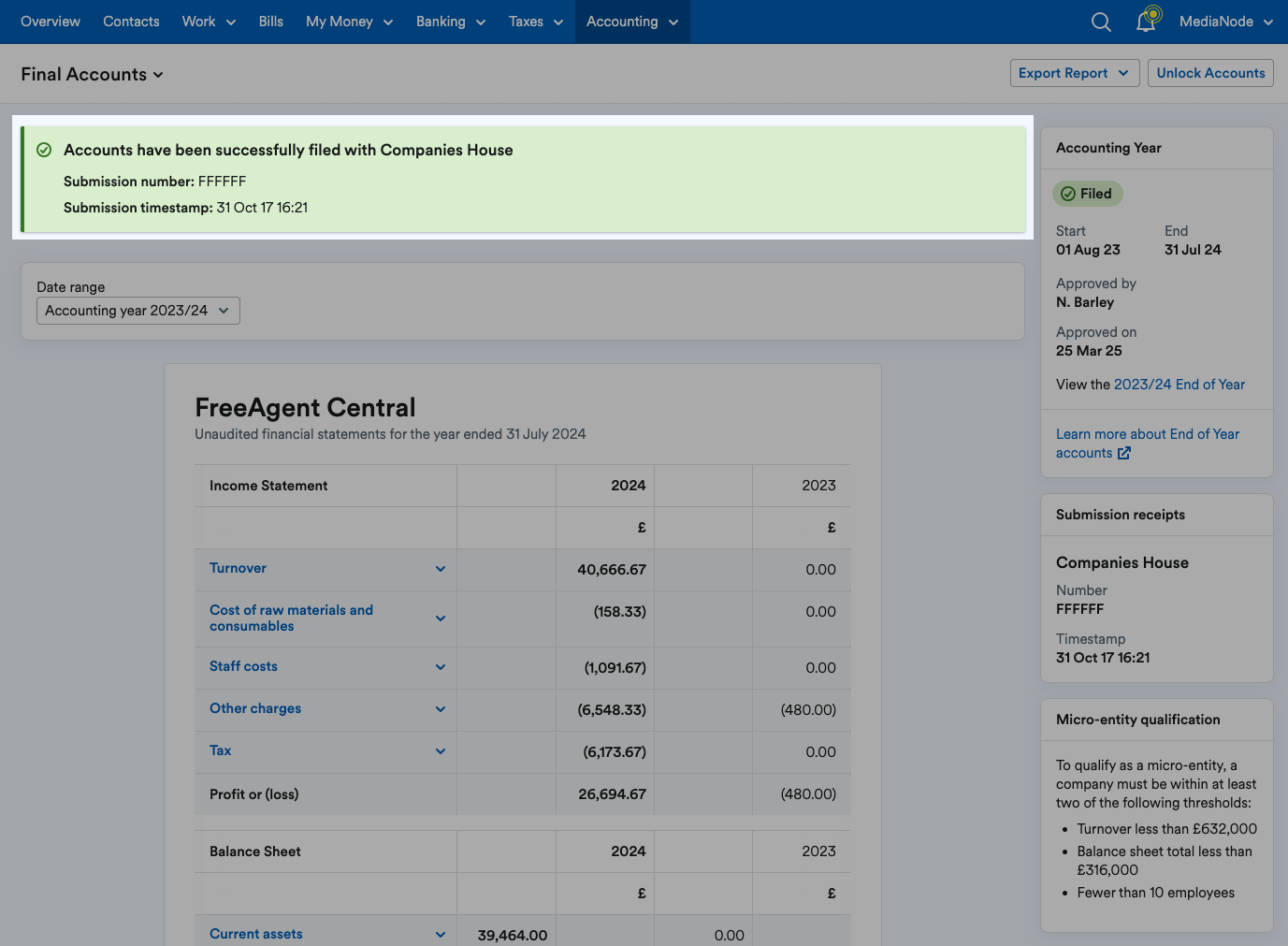Select the (158.33) cost of materials value
Screen dimensions: 1288x946
pos(619,611)
